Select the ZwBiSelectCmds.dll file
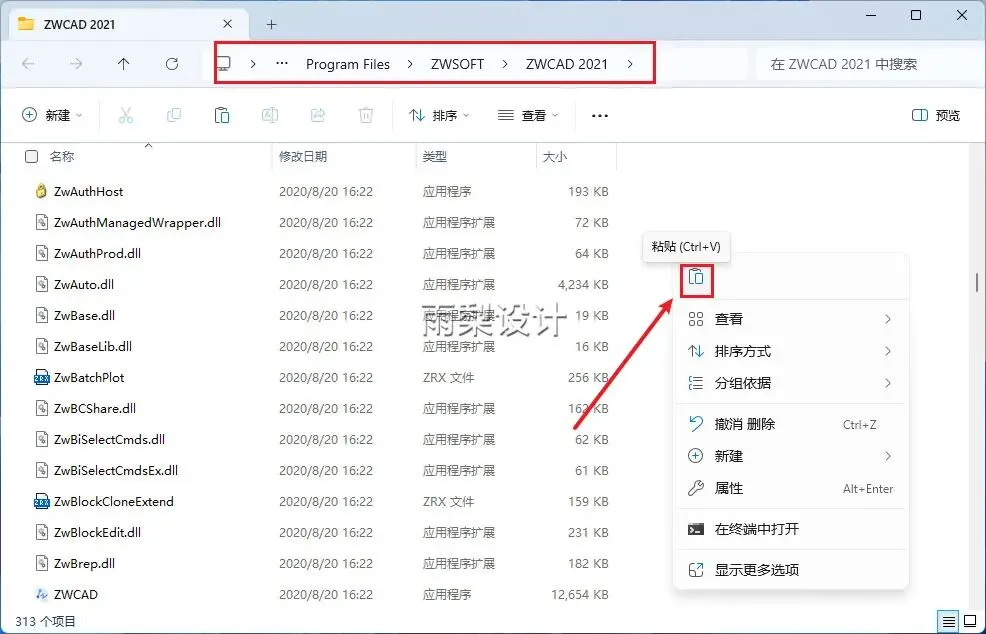The height and width of the screenshot is (634, 986). click(x=109, y=439)
